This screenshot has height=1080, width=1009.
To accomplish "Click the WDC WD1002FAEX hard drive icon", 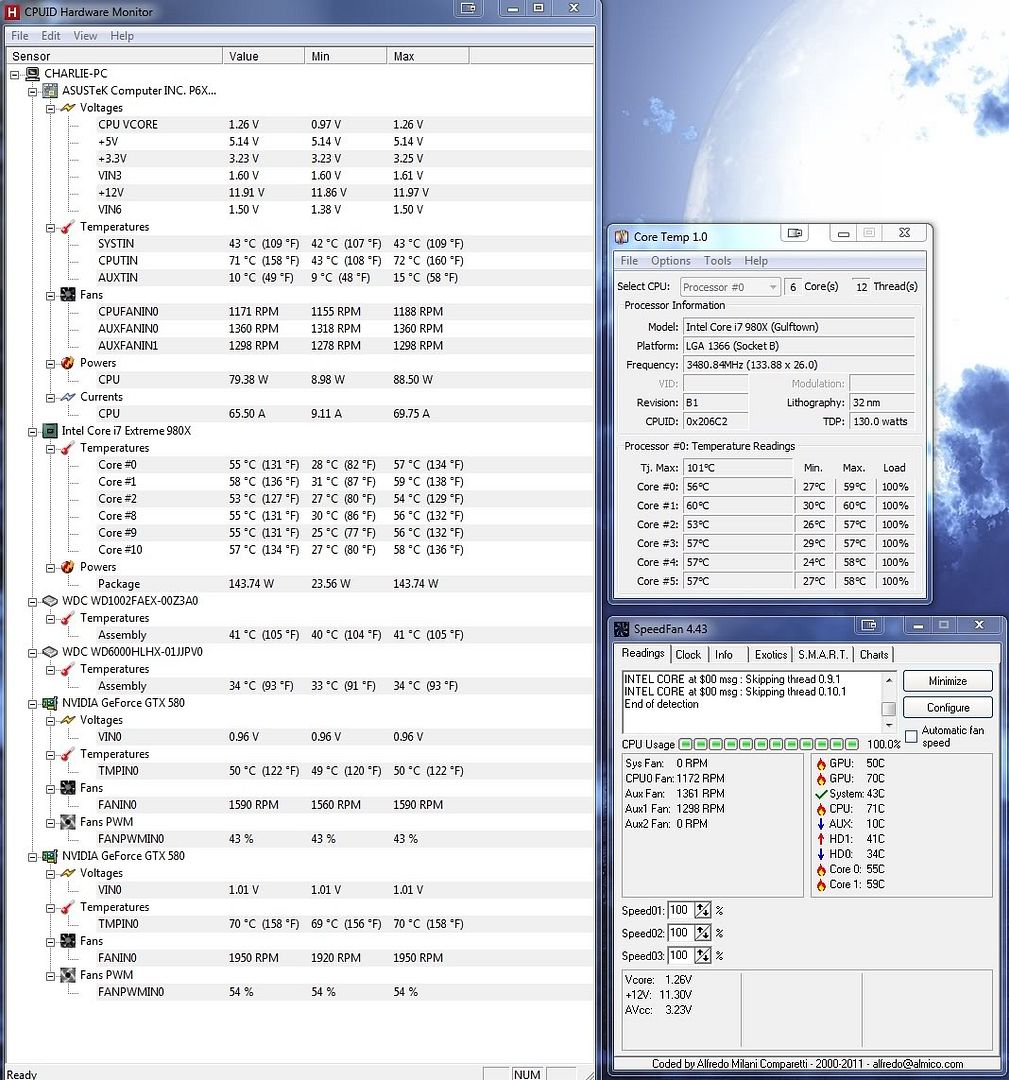I will (50, 601).
